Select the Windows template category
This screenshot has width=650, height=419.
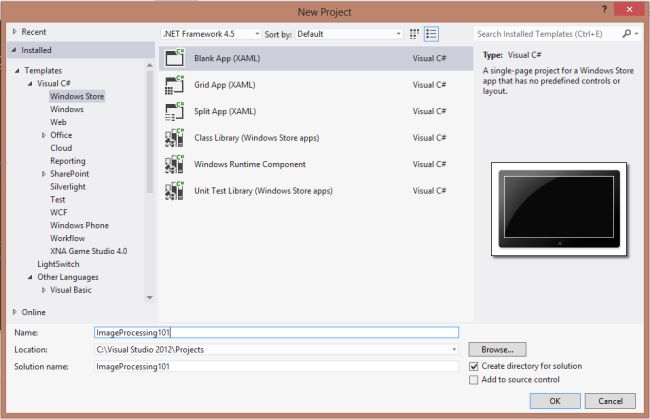[x=67, y=109]
